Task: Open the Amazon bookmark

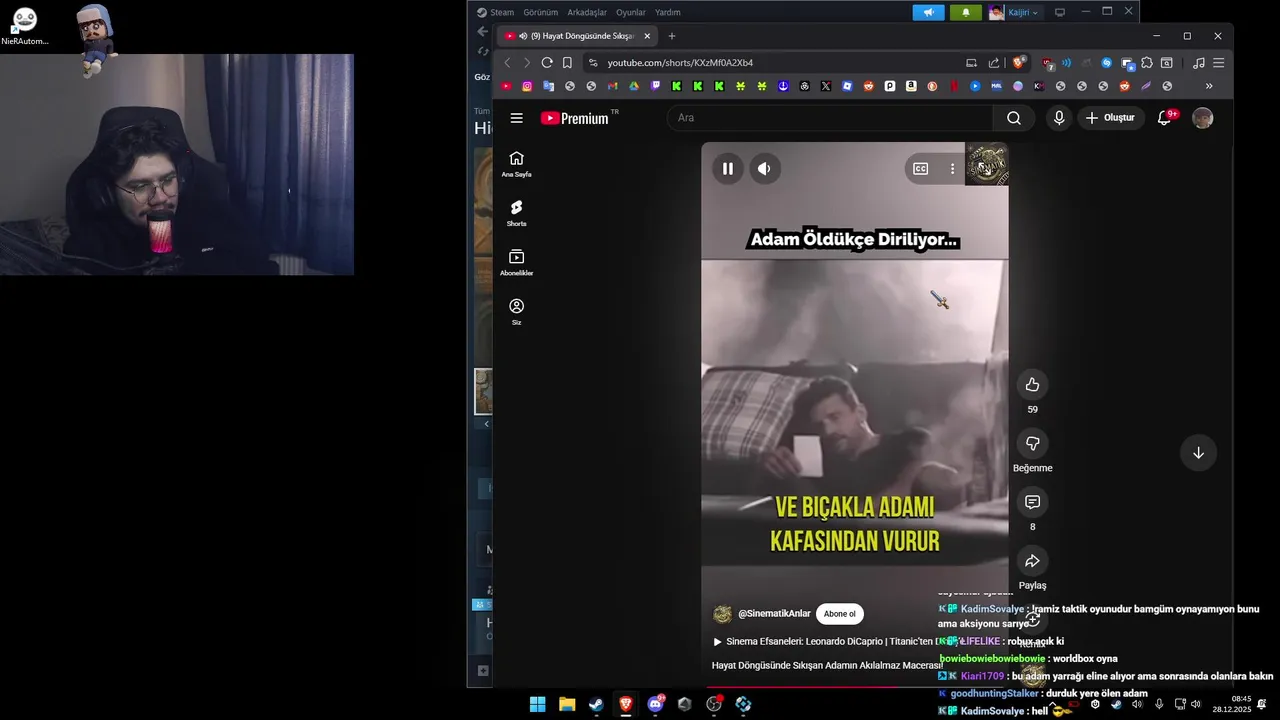Action: click(911, 86)
